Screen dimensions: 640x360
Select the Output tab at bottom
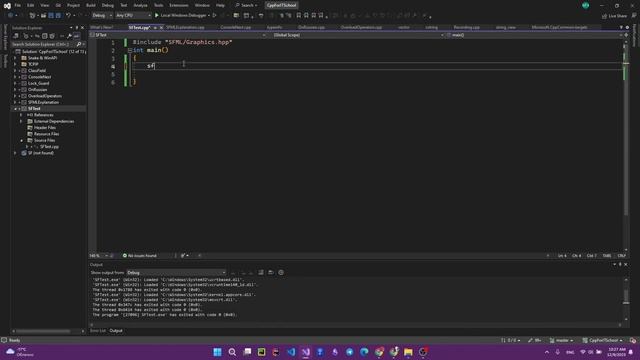[x=116, y=331]
